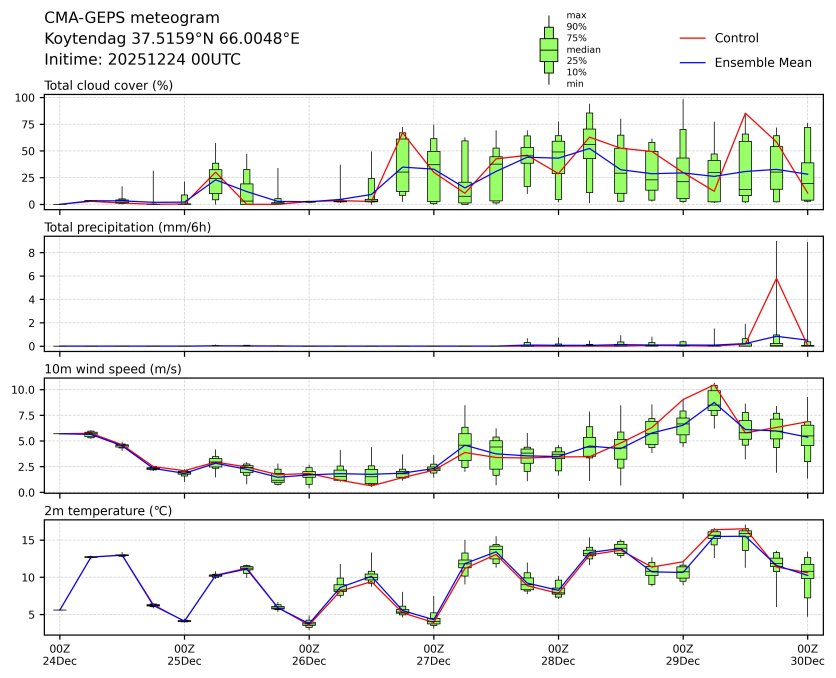
Task: Click the 00Z 25Dec axis label
Action: click(184, 655)
